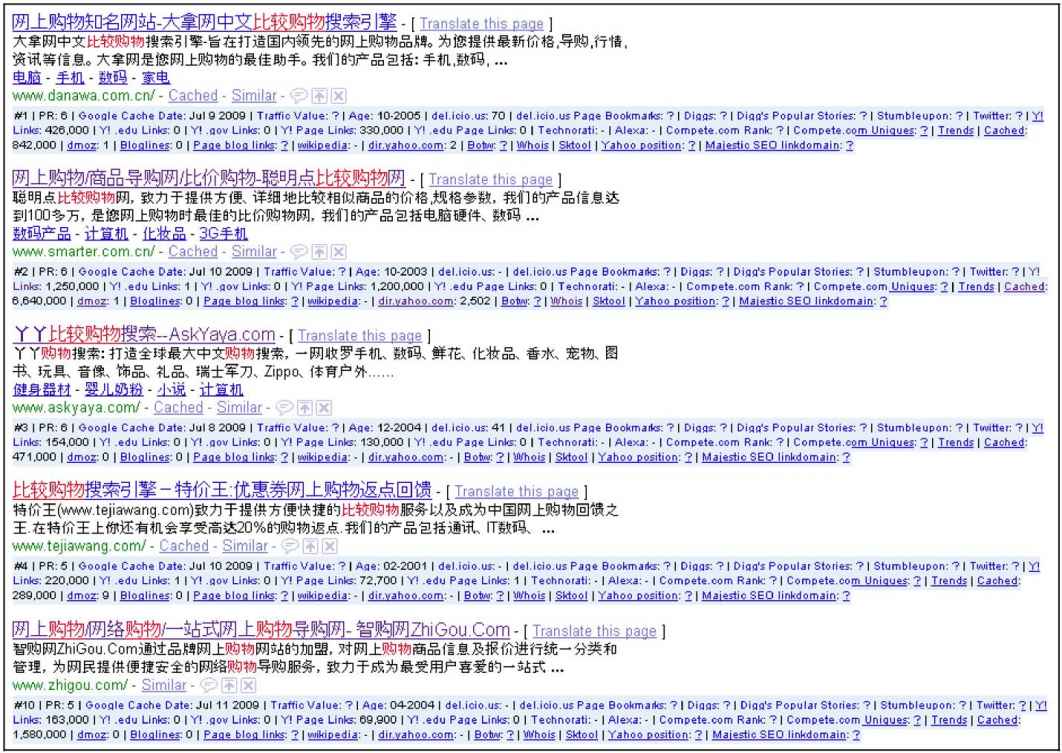The width and height of the screenshot is (1062, 753).
Task: Open the Similar link beside www.askyaya.com
Action: click(239, 408)
